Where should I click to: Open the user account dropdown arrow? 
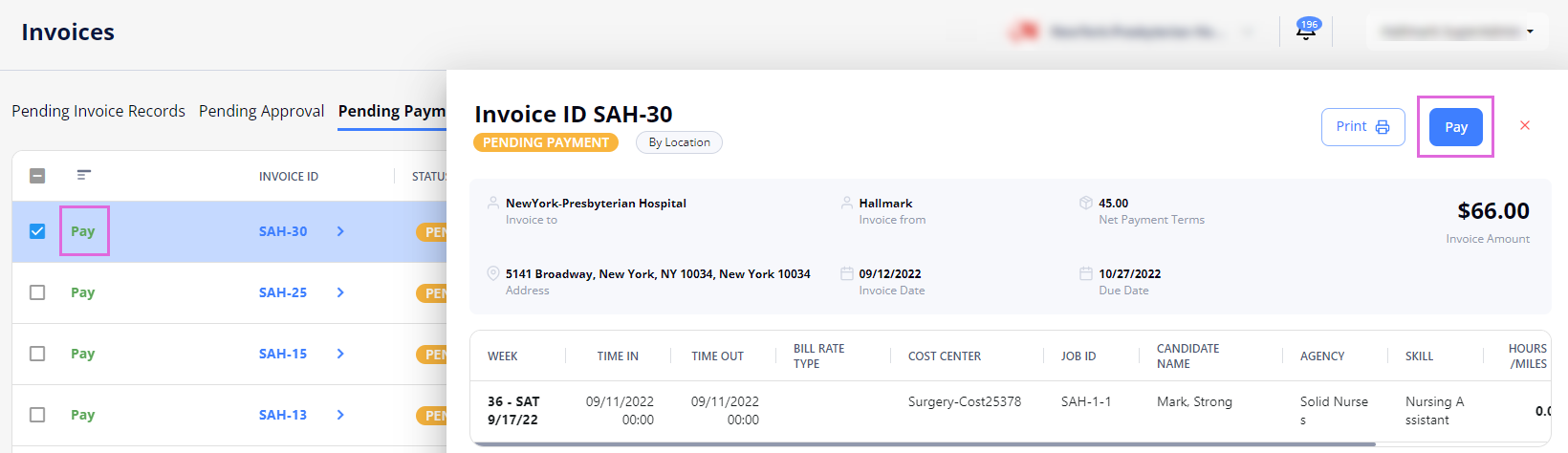pyautogui.click(x=1530, y=32)
